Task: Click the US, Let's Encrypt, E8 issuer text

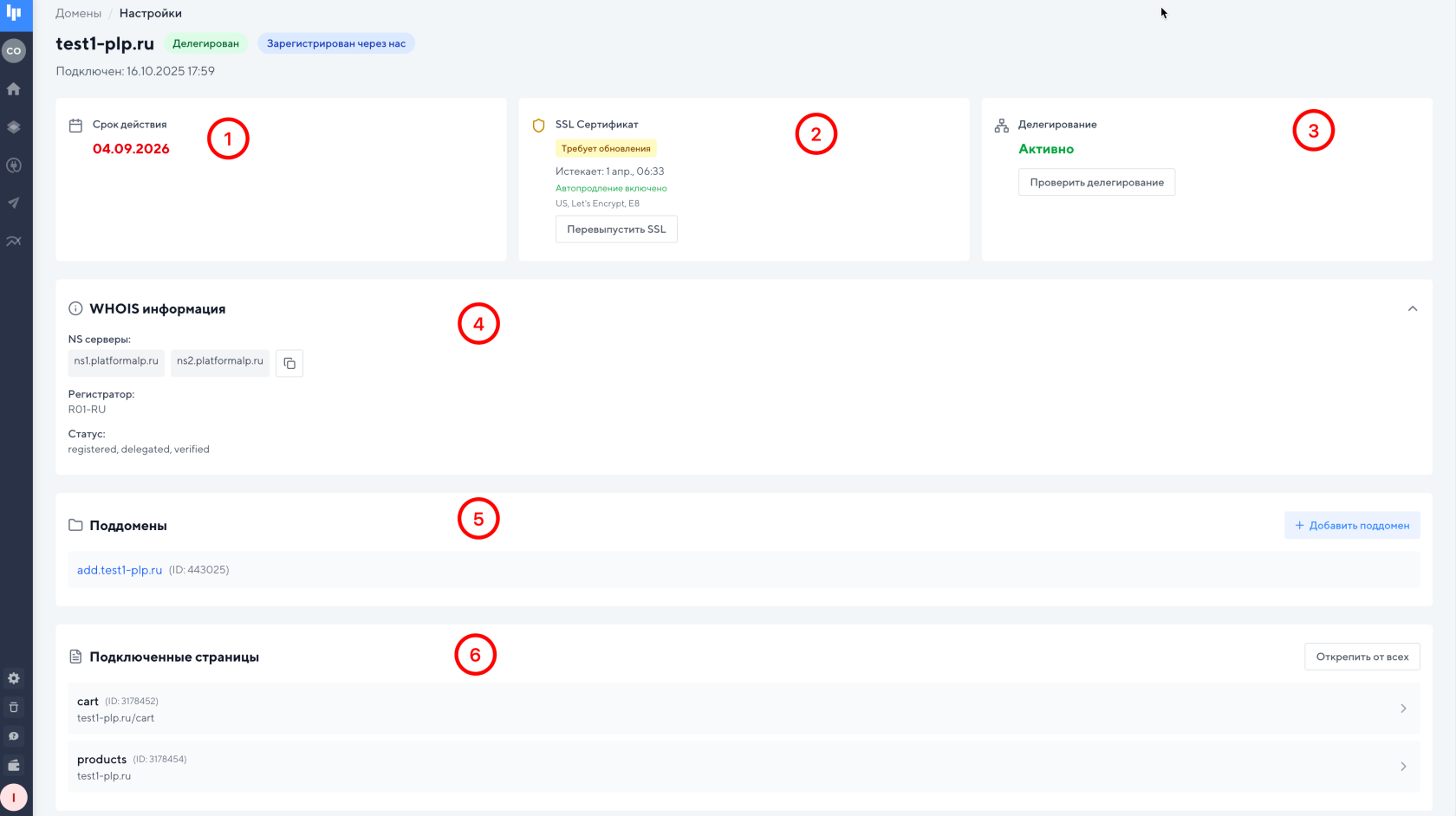Action: pyautogui.click(x=597, y=204)
